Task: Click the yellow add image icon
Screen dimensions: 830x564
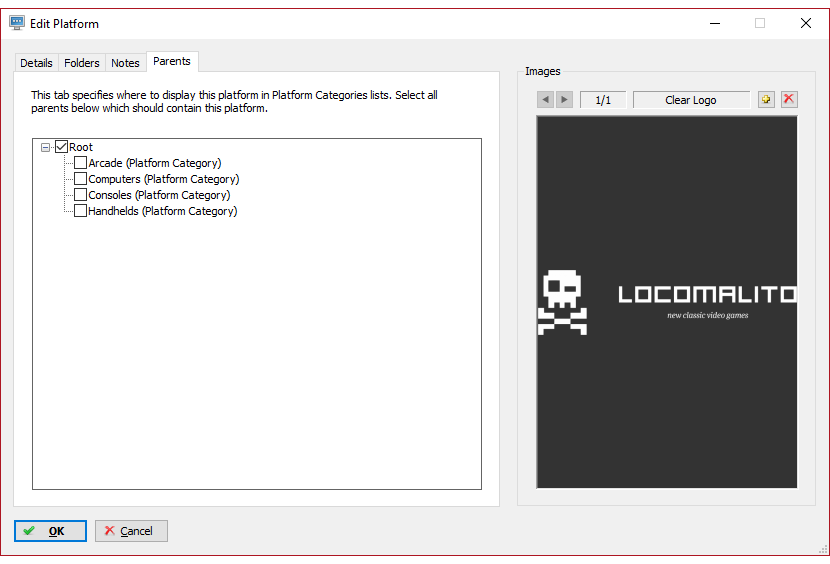Action: [766, 99]
